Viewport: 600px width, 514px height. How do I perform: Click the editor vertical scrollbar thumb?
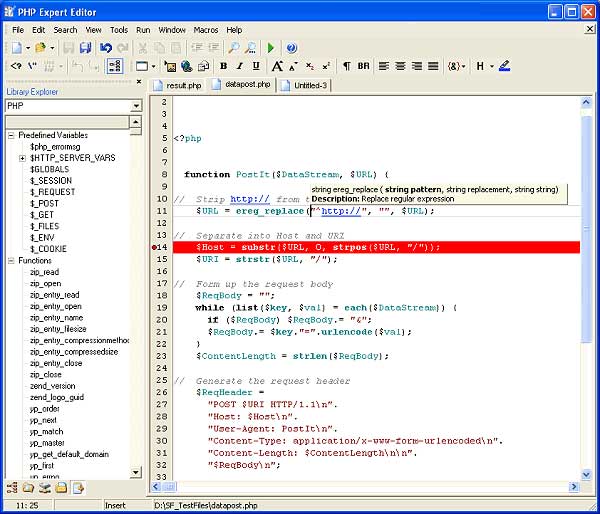[x=586, y=229]
